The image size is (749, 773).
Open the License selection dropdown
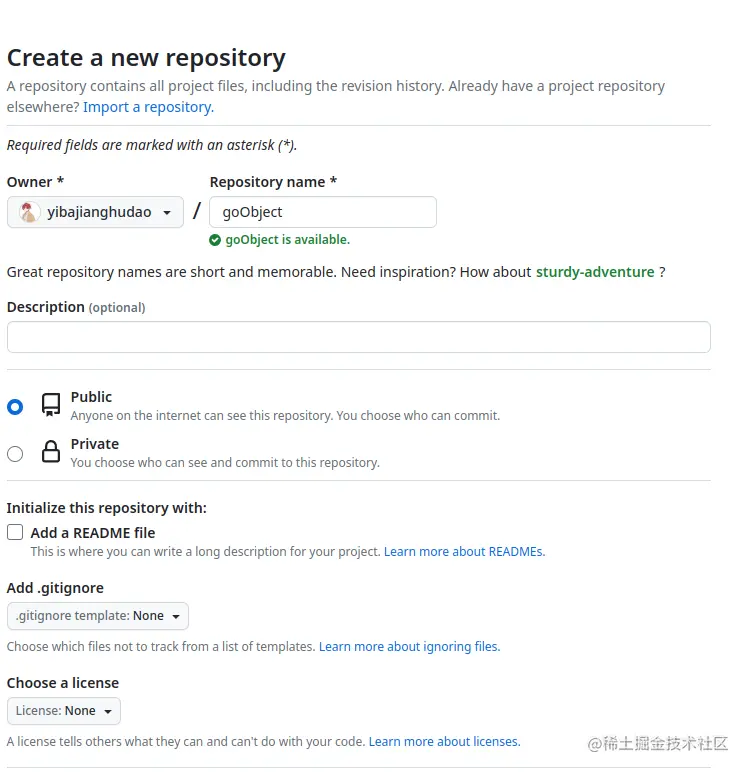(64, 711)
